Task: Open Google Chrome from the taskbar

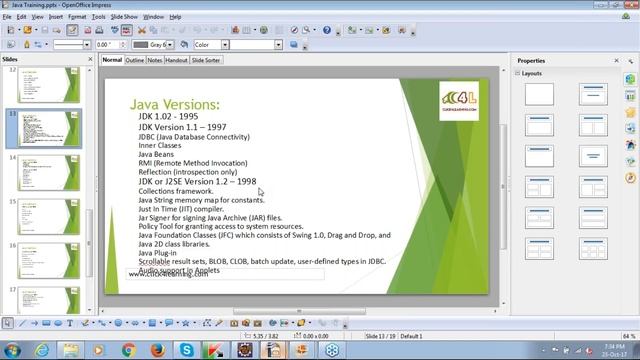Action: point(129,350)
